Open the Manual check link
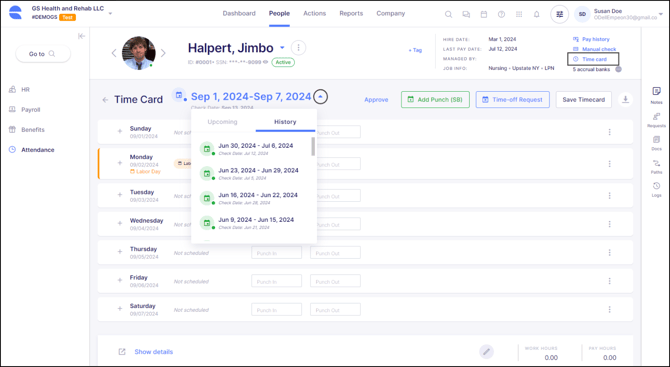Image resolution: width=670 pixels, height=367 pixels. pos(594,49)
